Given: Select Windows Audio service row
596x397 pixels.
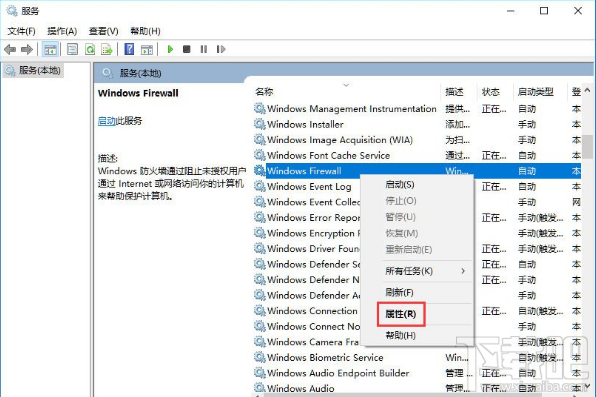Looking at the screenshot, I should [x=301, y=388].
